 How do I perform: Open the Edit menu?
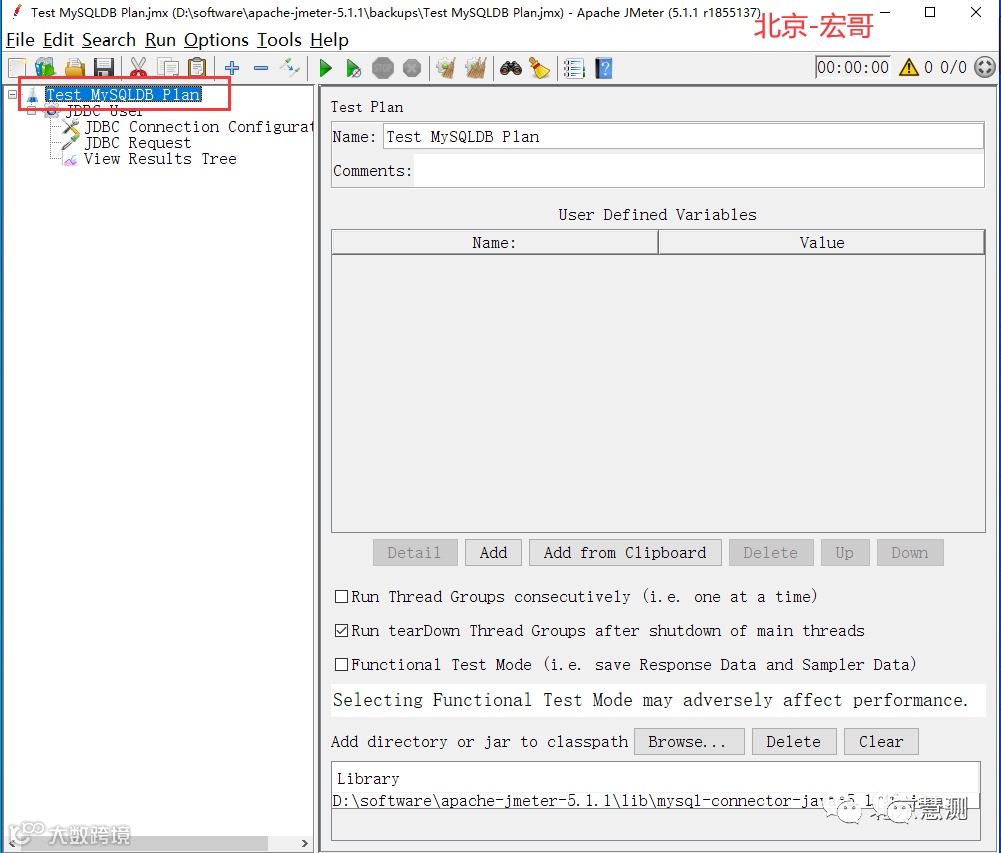click(x=59, y=40)
